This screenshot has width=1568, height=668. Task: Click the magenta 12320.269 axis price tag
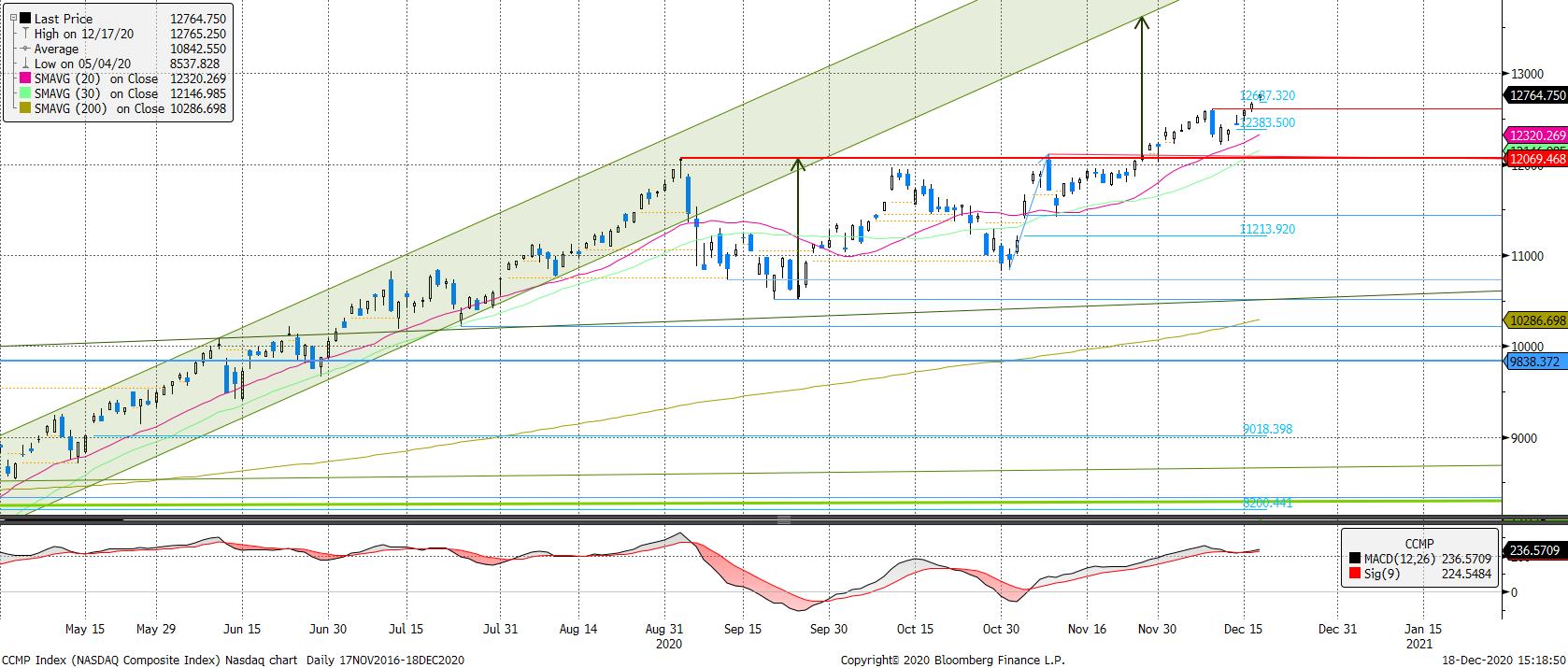pos(1534,135)
